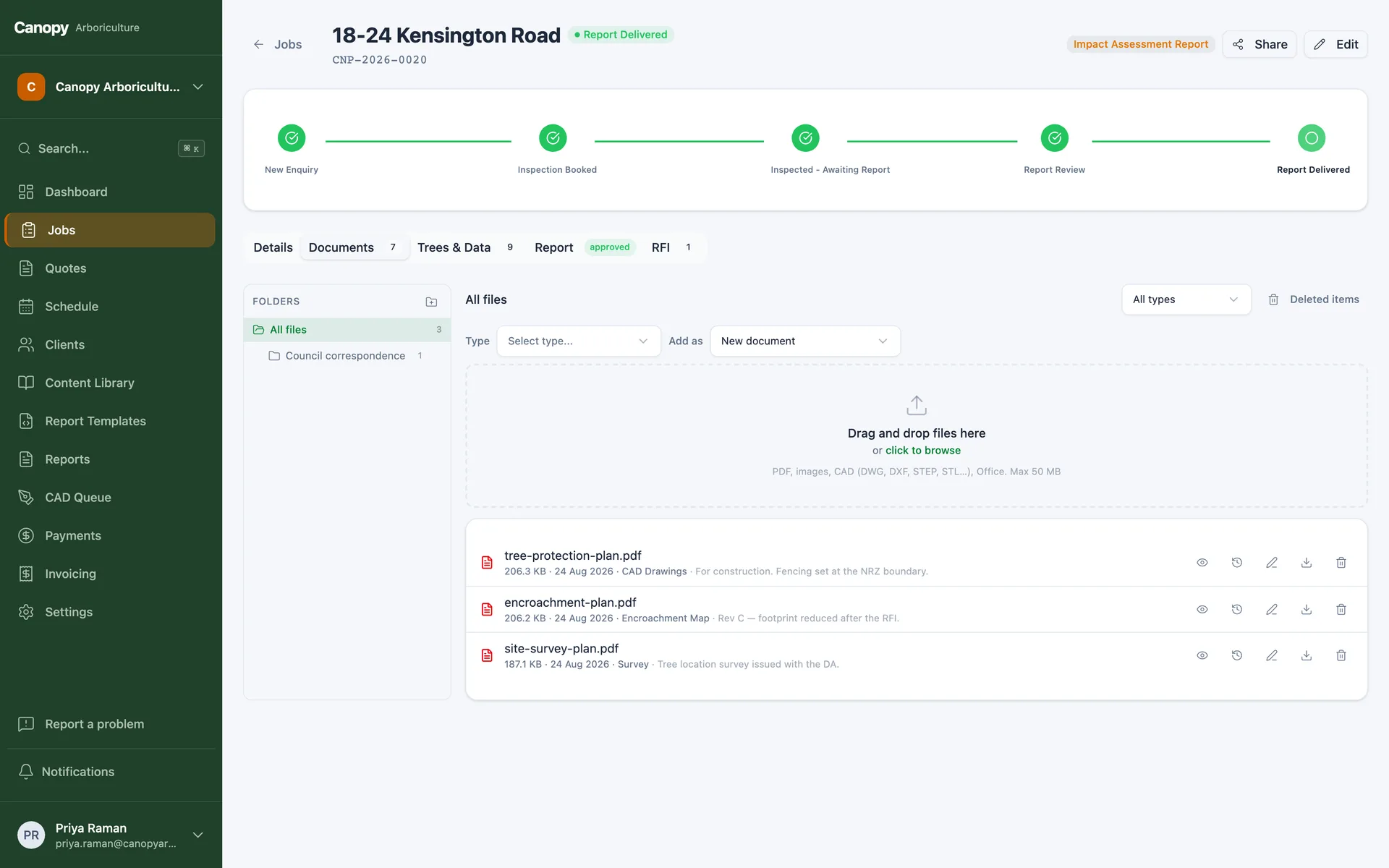Click the click to browse link
1389x868 pixels.
point(922,450)
